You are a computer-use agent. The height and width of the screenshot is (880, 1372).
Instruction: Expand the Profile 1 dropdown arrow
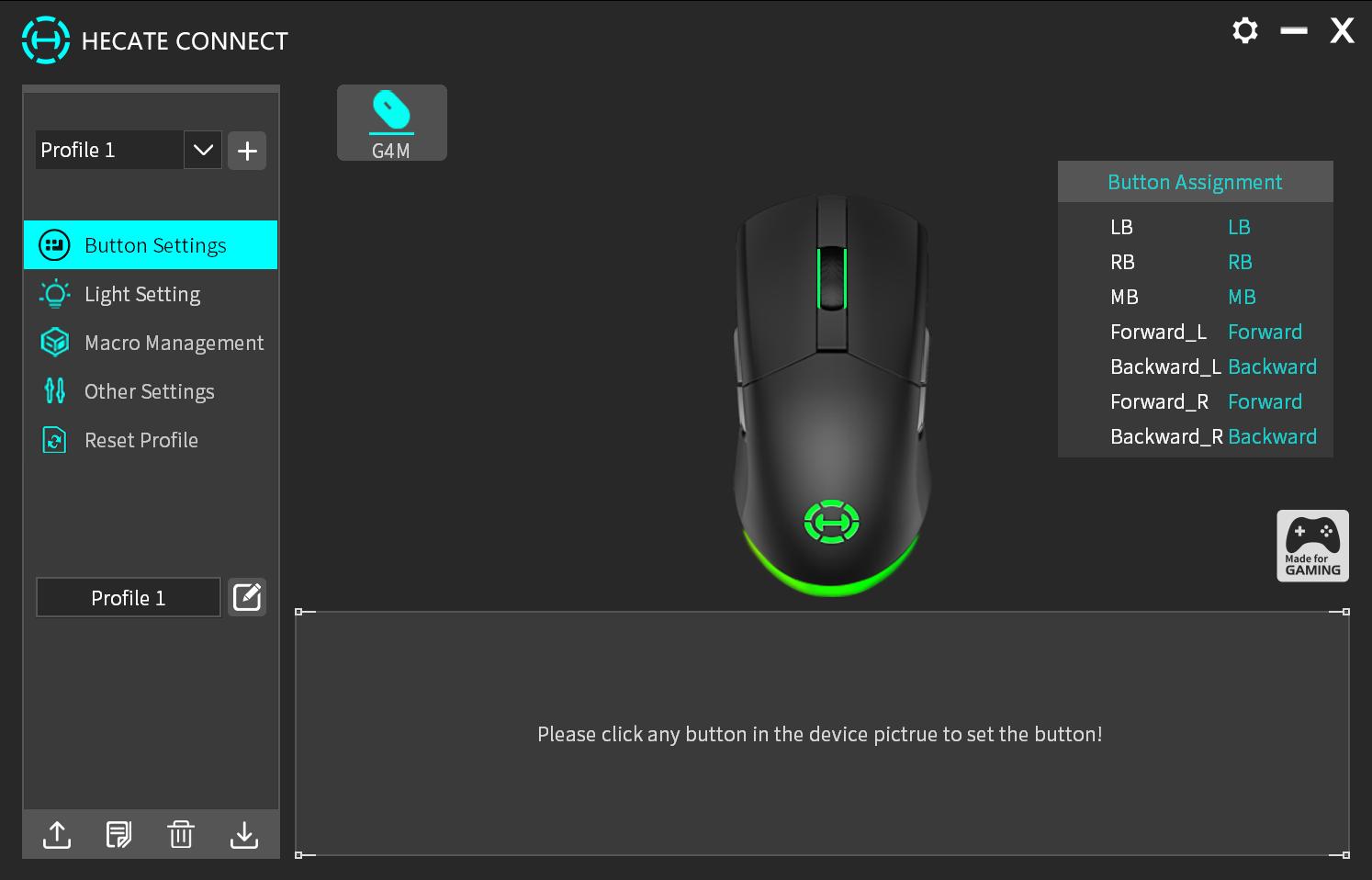[x=203, y=150]
